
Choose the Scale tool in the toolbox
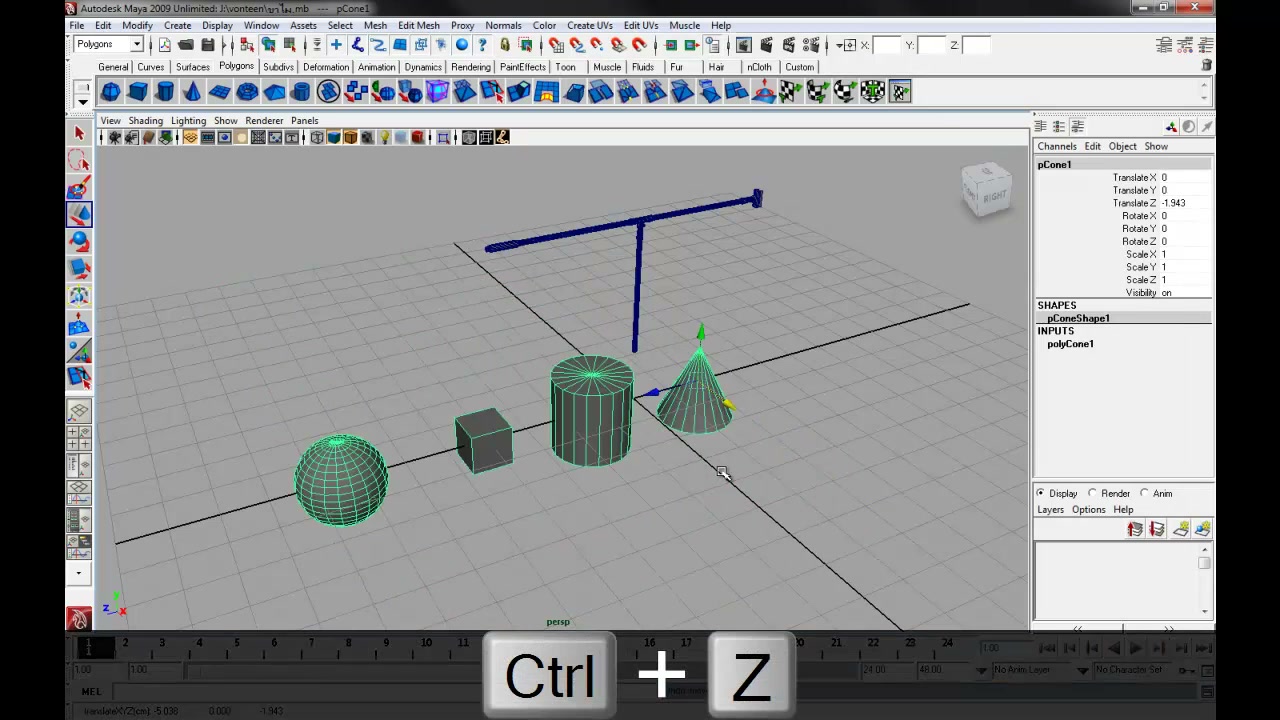(79, 268)
